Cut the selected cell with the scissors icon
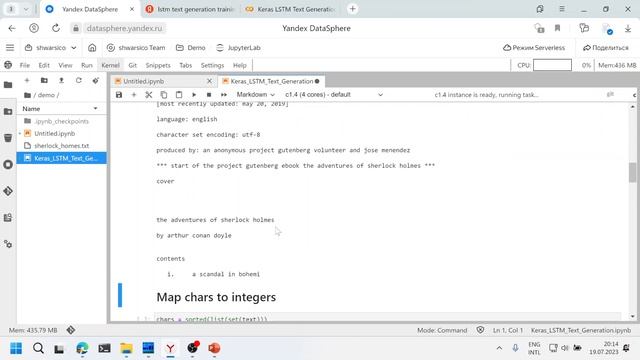 149,95
